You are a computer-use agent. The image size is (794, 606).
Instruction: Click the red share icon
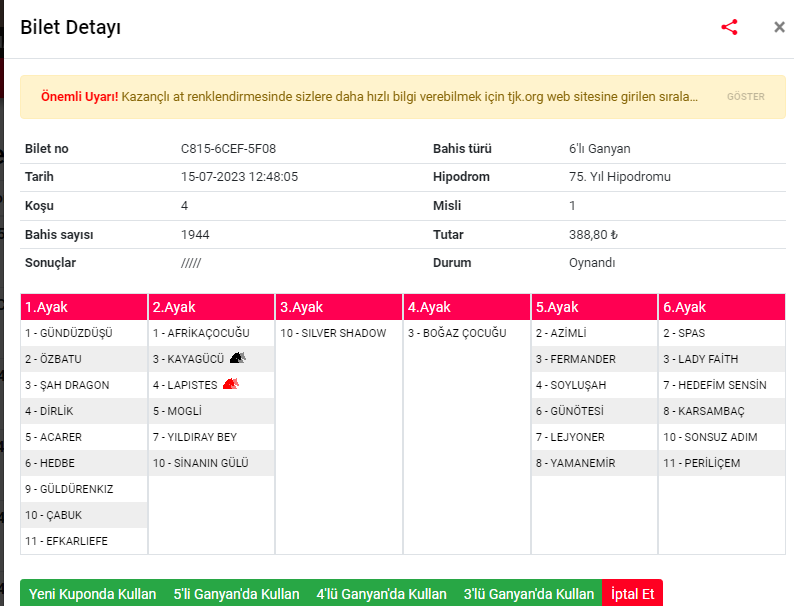729,27
